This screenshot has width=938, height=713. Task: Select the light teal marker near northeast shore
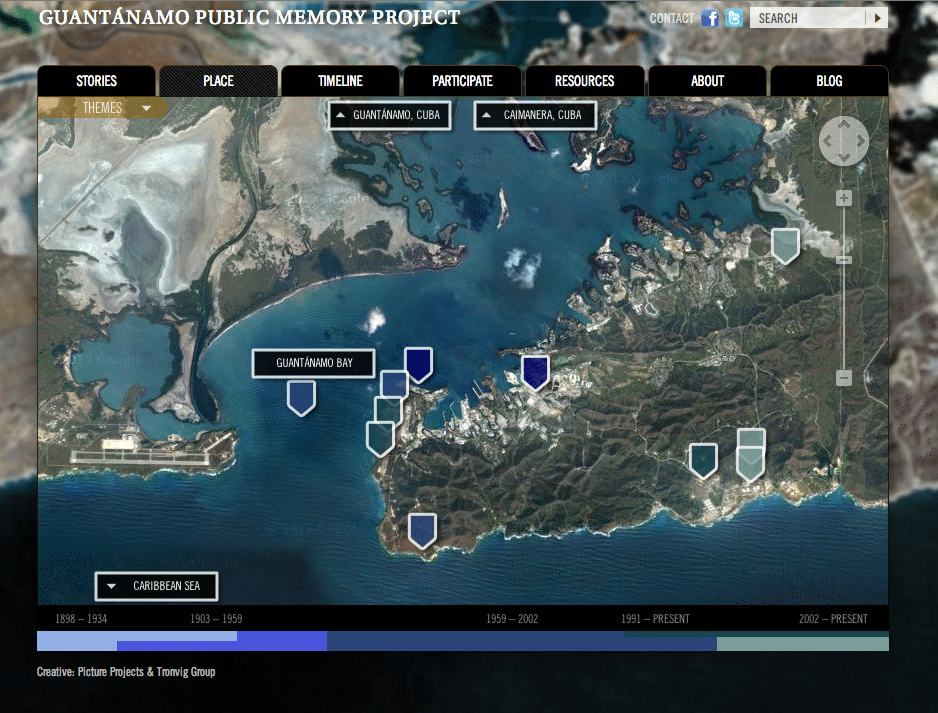pyautogui.click(x=785, y=246)
